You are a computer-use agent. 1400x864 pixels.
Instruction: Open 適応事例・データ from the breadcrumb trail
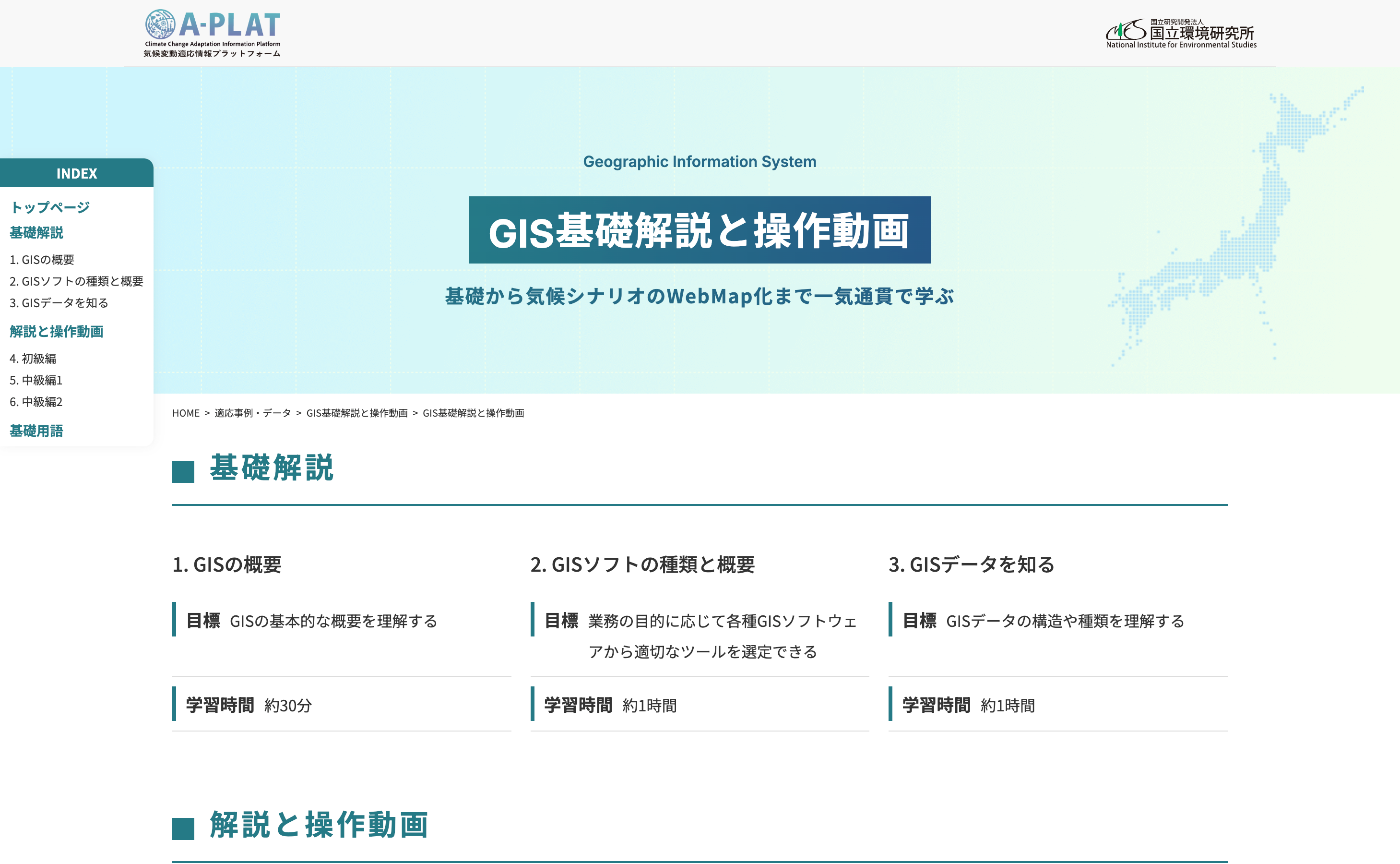(x=252, y=413)
